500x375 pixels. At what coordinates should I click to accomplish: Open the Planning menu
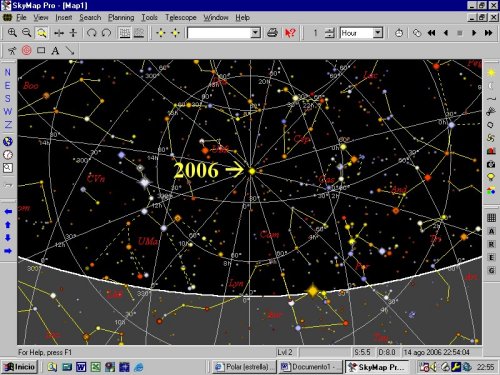pyautogui.click(x=121, y=17)
